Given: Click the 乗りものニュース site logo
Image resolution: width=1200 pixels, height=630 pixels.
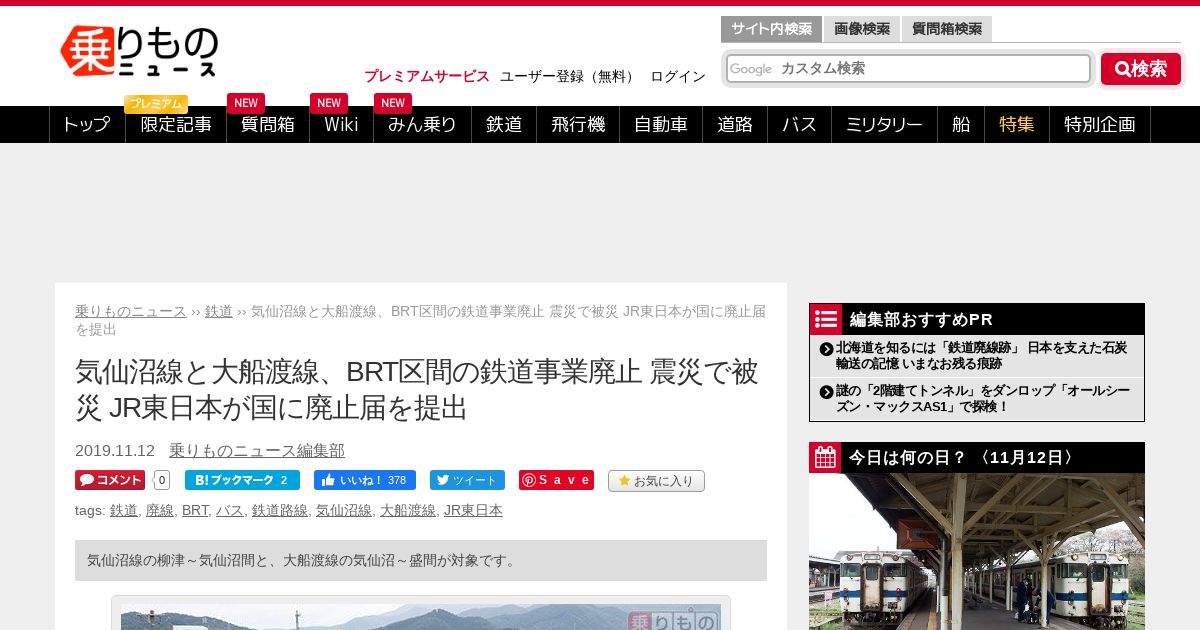Looking at the screenshot, I should [139, 51].
